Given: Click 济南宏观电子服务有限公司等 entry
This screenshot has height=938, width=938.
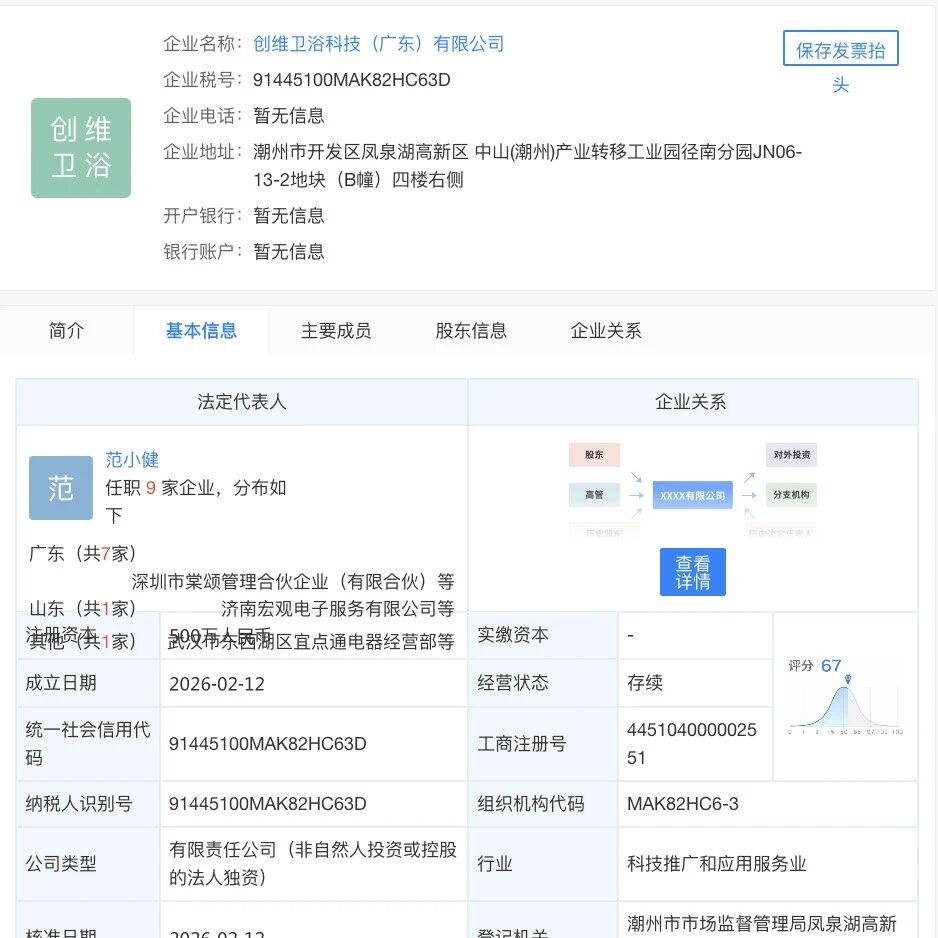Looking at the screenshot, I should pos(337,608).
